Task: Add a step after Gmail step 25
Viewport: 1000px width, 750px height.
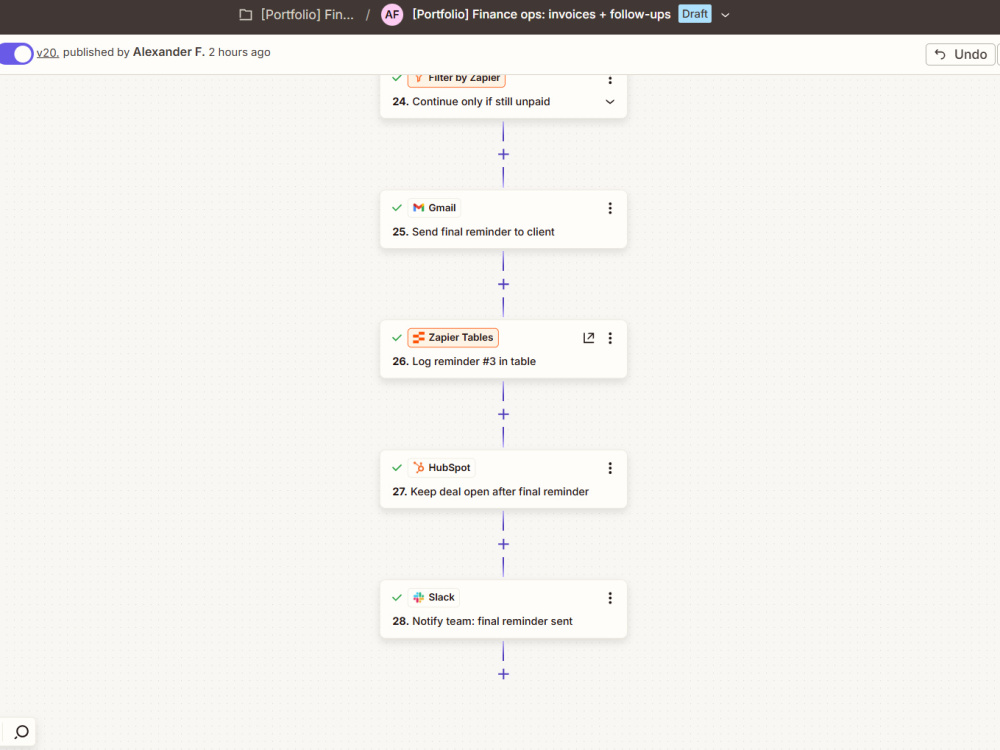Action: 503,284
